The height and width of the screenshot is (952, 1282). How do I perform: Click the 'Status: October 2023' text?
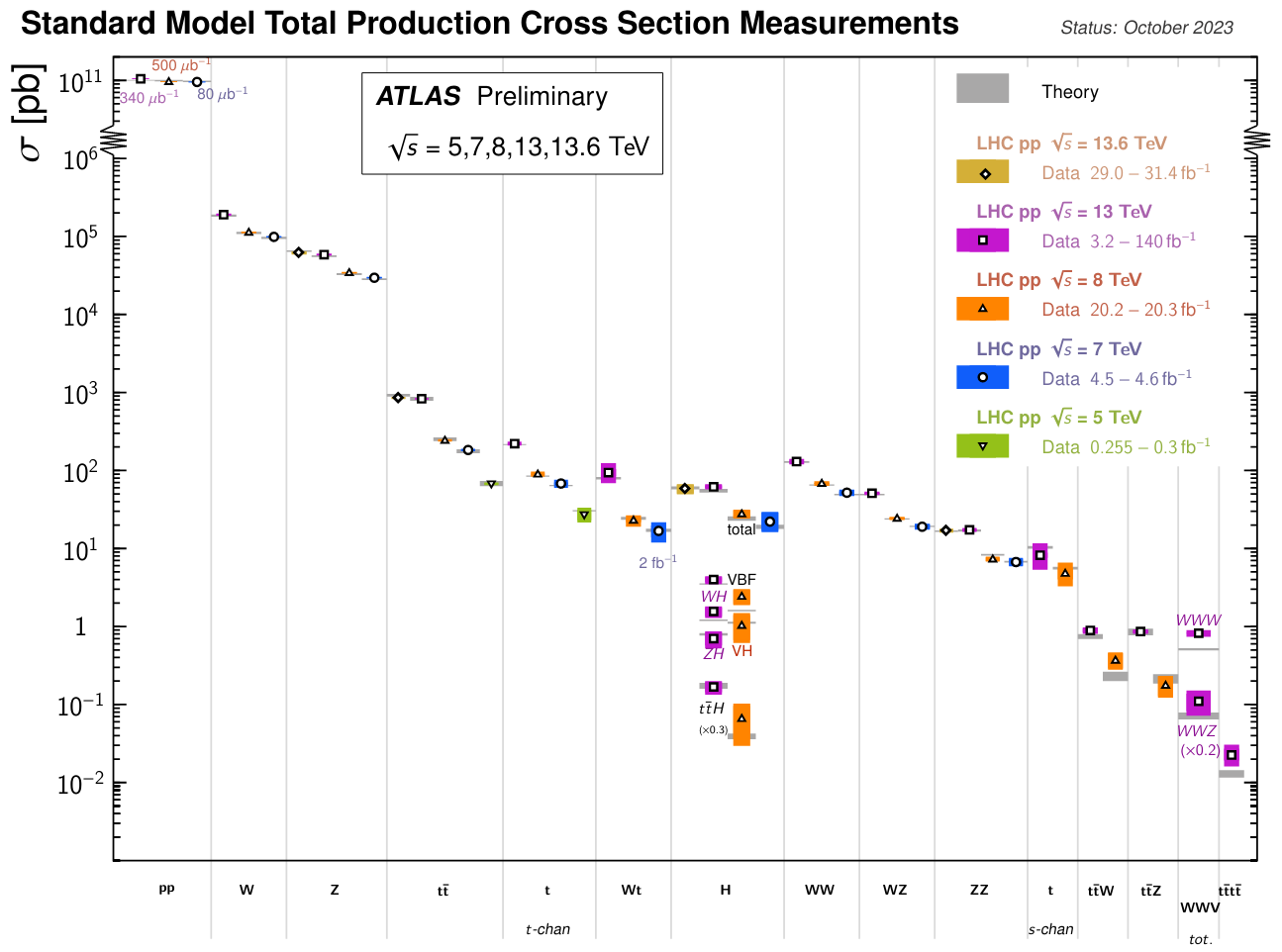pos(1146,28)
